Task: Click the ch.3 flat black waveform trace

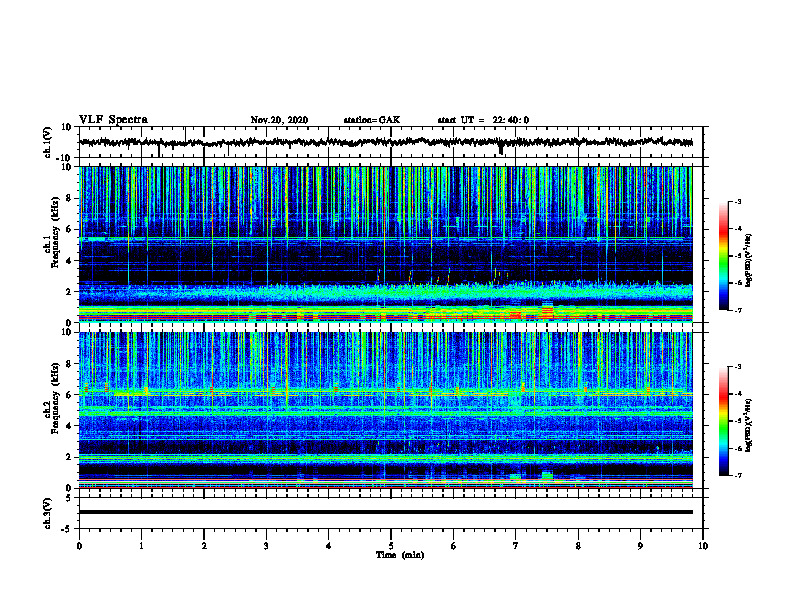Action: (x=386, y=512)
